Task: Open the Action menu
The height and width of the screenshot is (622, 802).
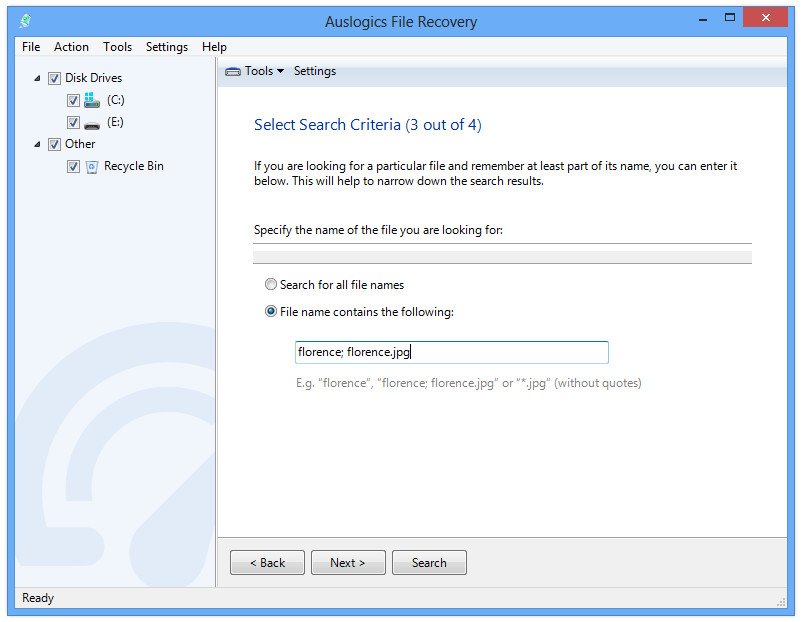Action: tap(71, 47)
